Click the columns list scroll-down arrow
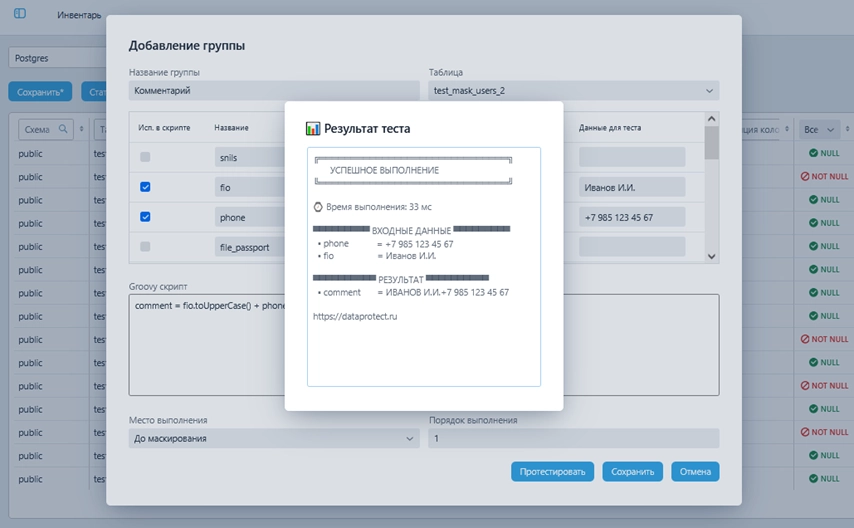 [x=711, y=256]
